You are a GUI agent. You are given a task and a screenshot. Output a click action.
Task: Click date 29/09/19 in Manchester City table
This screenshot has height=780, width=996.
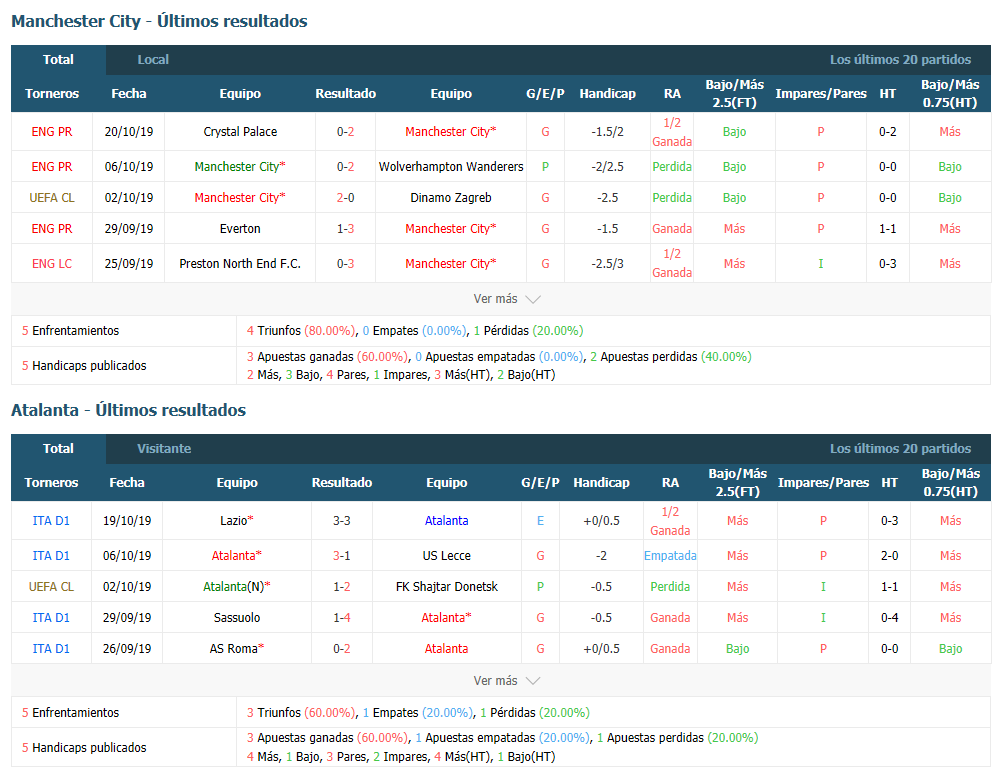[129, 229]
